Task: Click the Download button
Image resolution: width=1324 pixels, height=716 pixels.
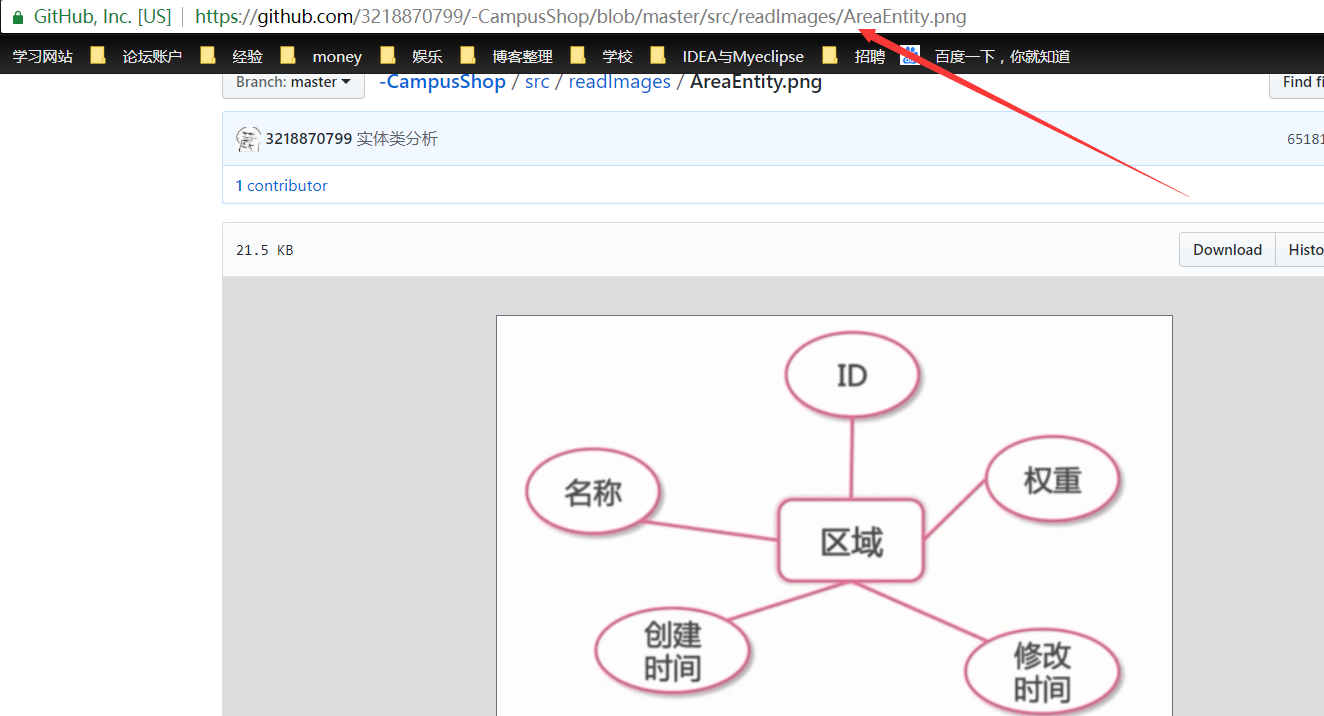Action: click(x=1227, y=249)
